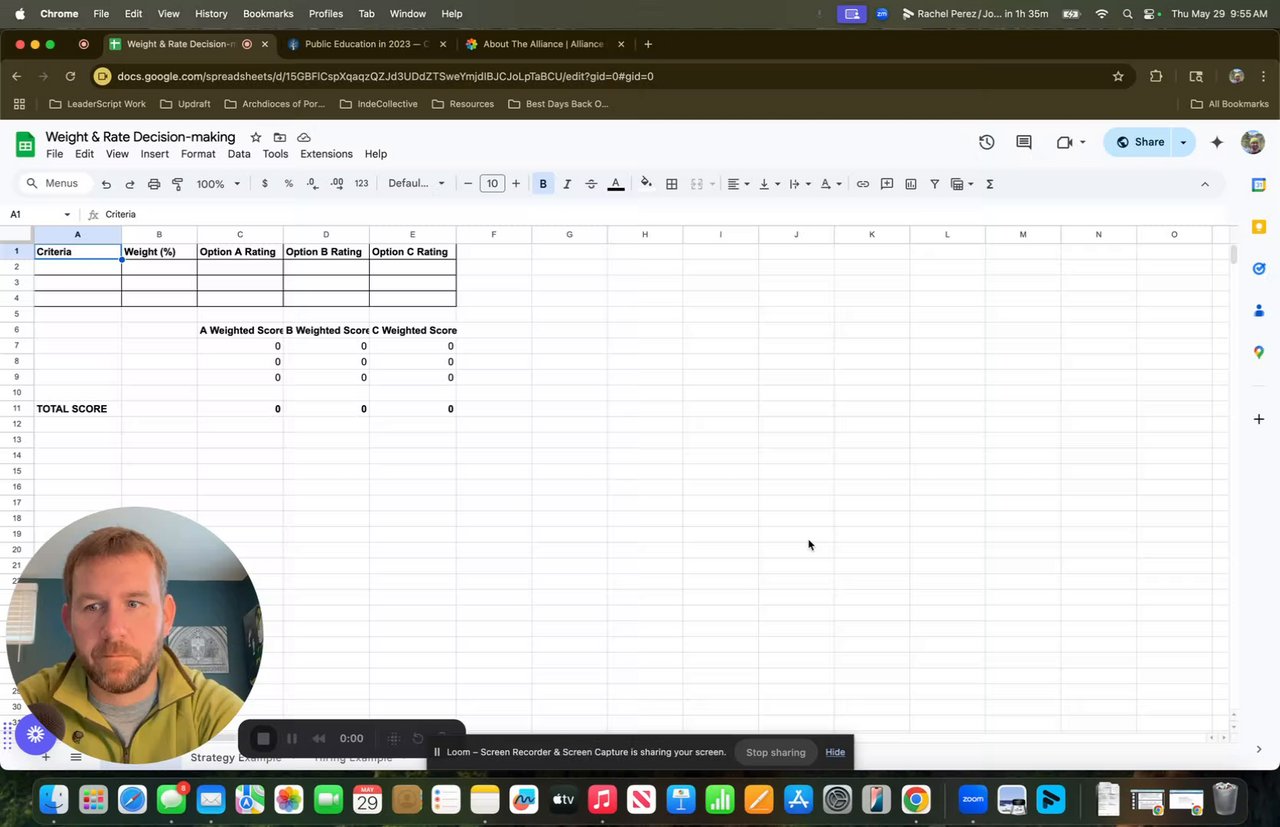Star the Weight & Rate Decision-making document

click(256, 137)
